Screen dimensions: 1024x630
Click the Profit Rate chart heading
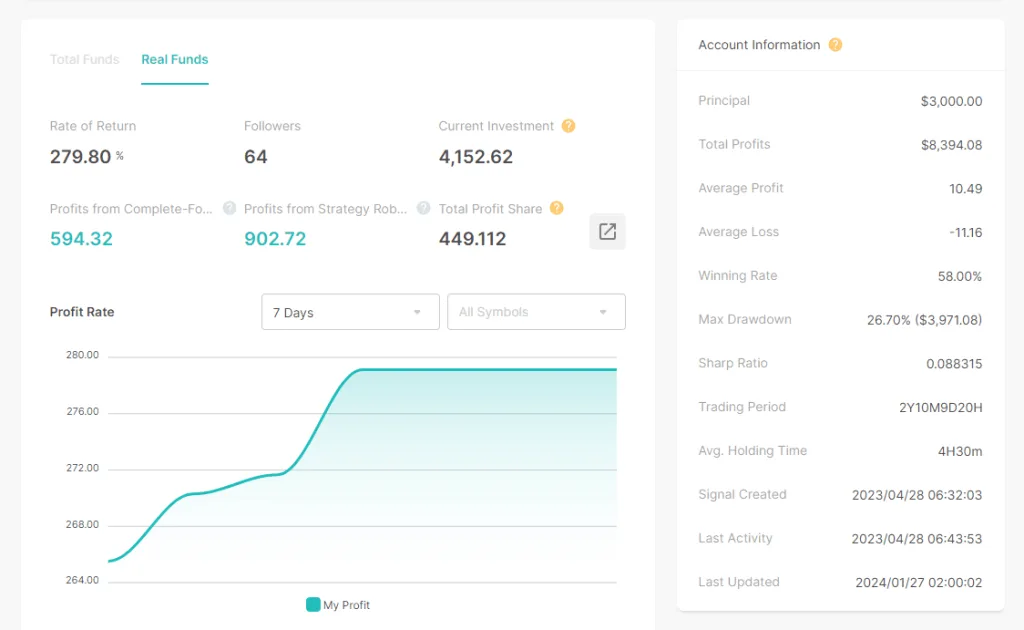[x=82, y=312]
